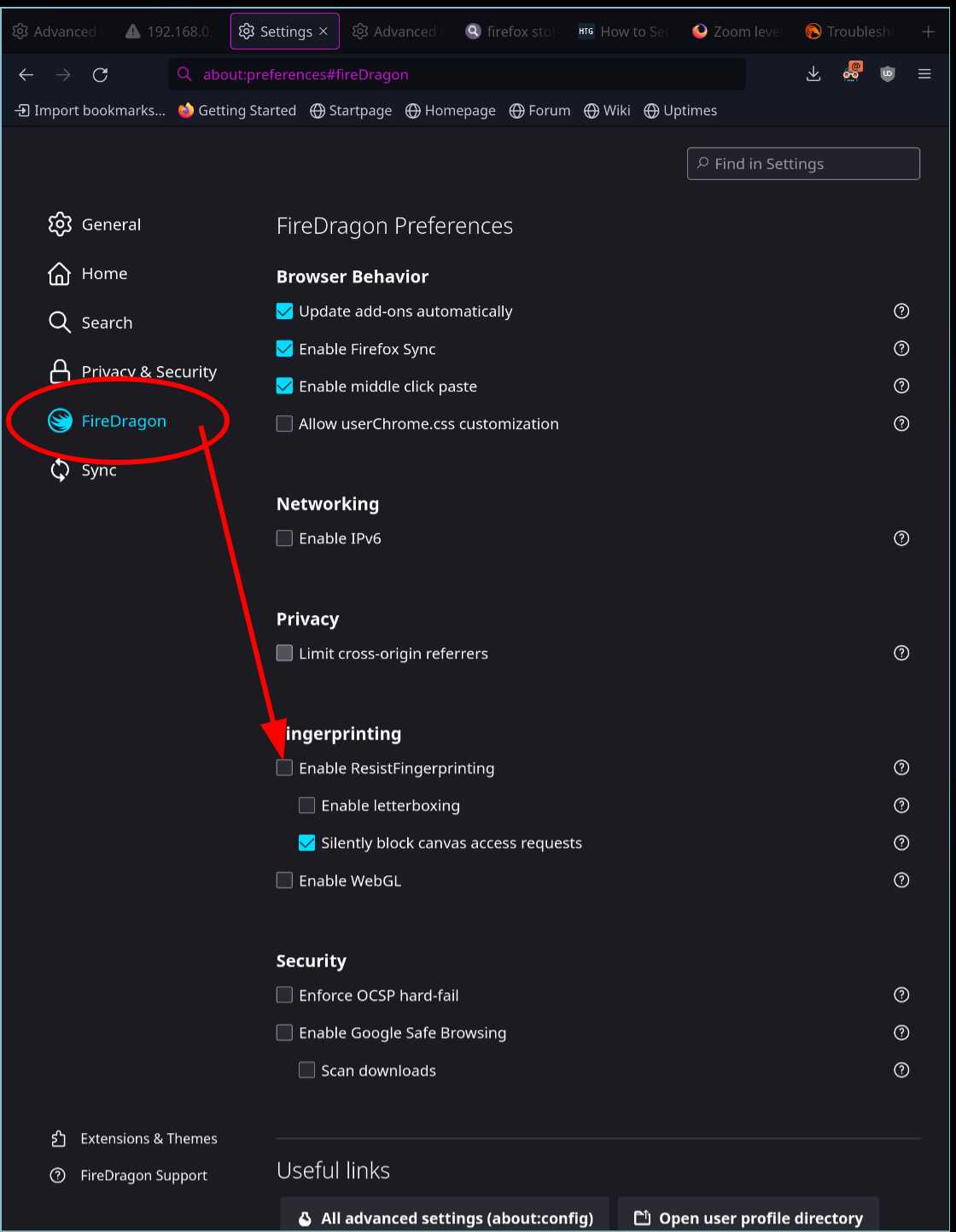
Task: Click Open user profile directory button
Action: tap(749, 1216)
